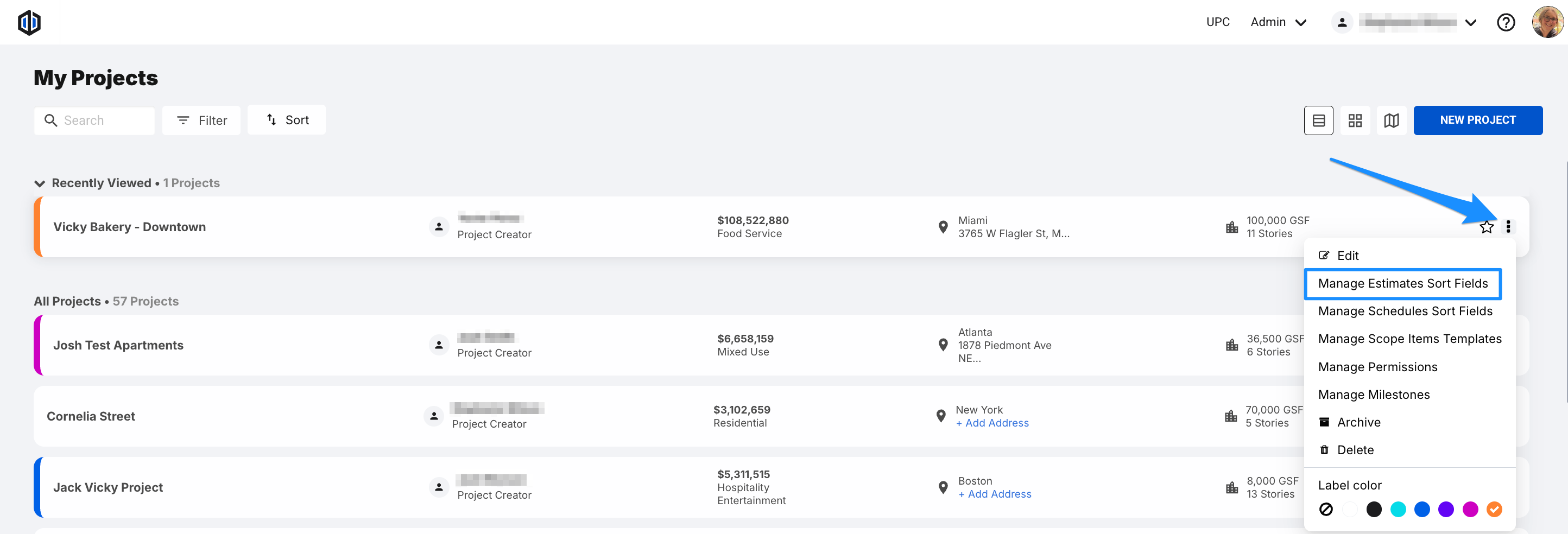Select the white label color
This screenshot has width=1568, height=534.
pos(1350,509)
